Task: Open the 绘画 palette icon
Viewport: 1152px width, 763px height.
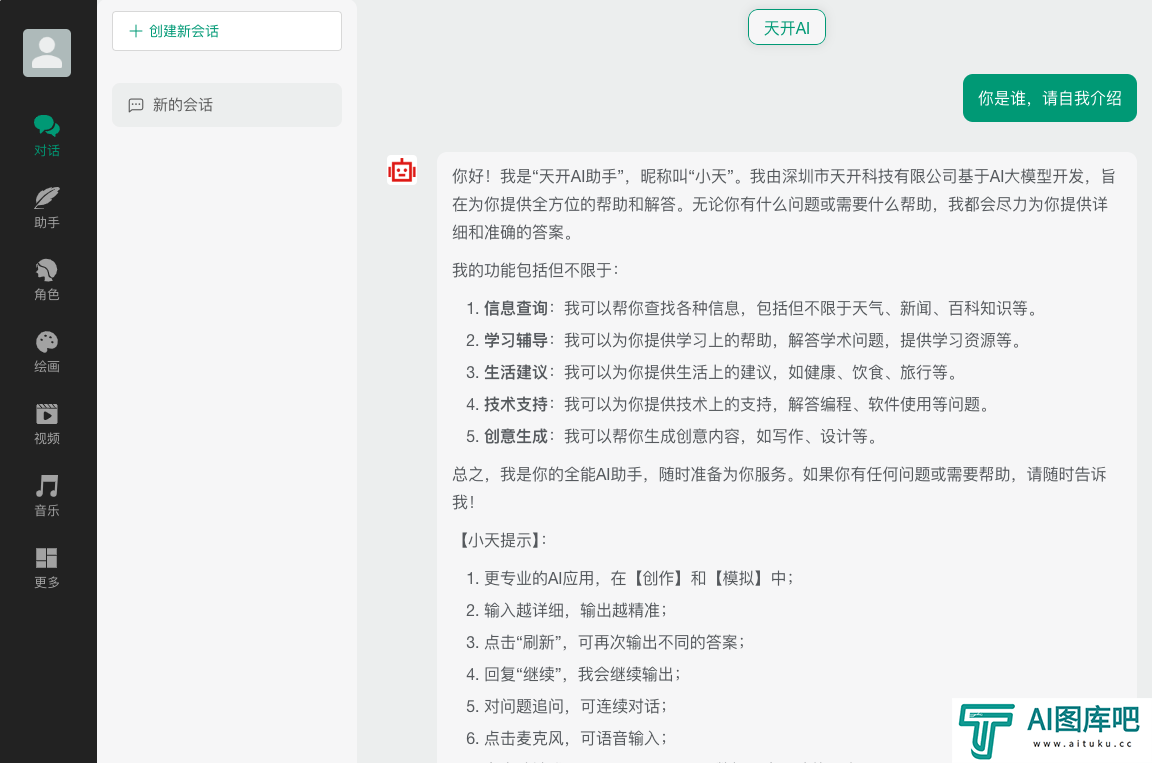Action: [47, 341]
